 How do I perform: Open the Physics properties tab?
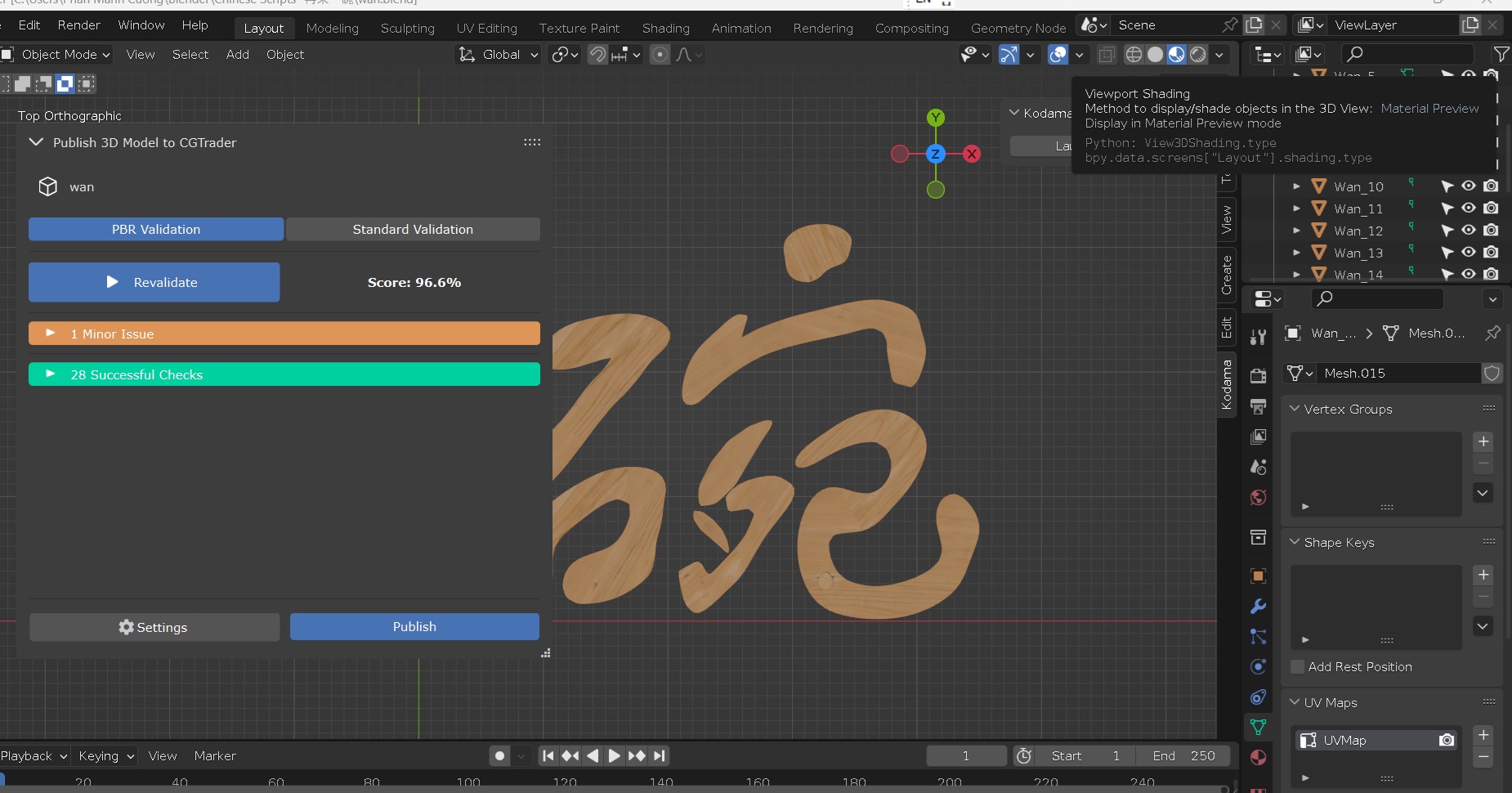[x=1259, y=666]
